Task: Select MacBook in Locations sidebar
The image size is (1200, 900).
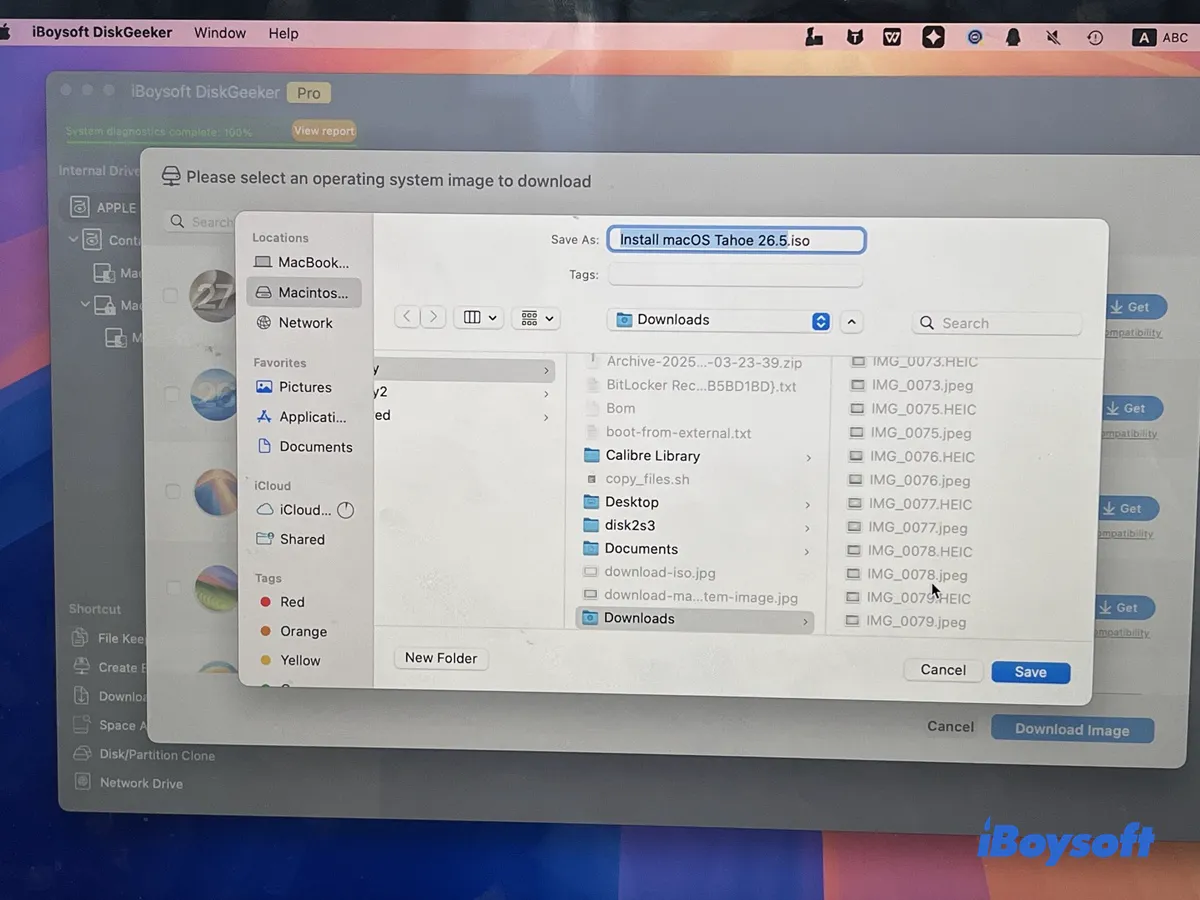Action: click(302, 262)
